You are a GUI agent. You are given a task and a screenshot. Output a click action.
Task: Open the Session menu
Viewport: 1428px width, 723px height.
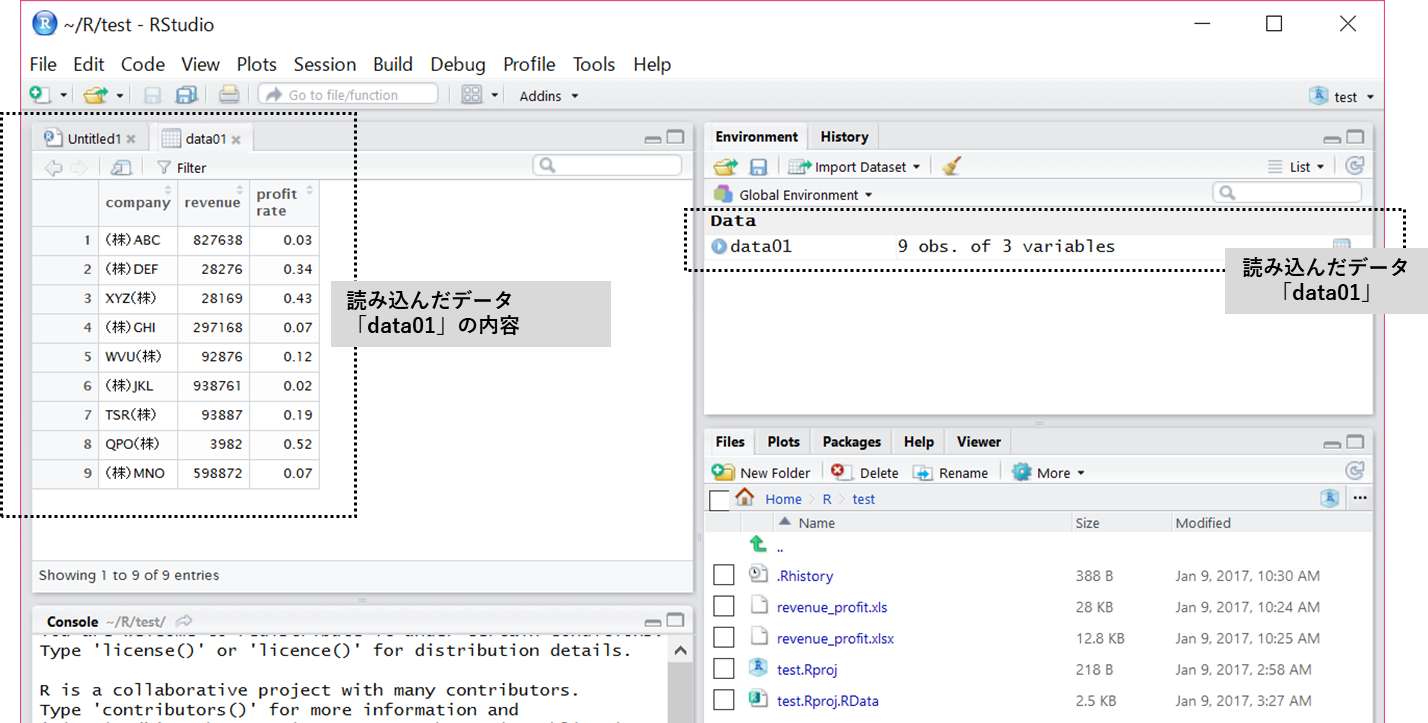coord(324,64)
